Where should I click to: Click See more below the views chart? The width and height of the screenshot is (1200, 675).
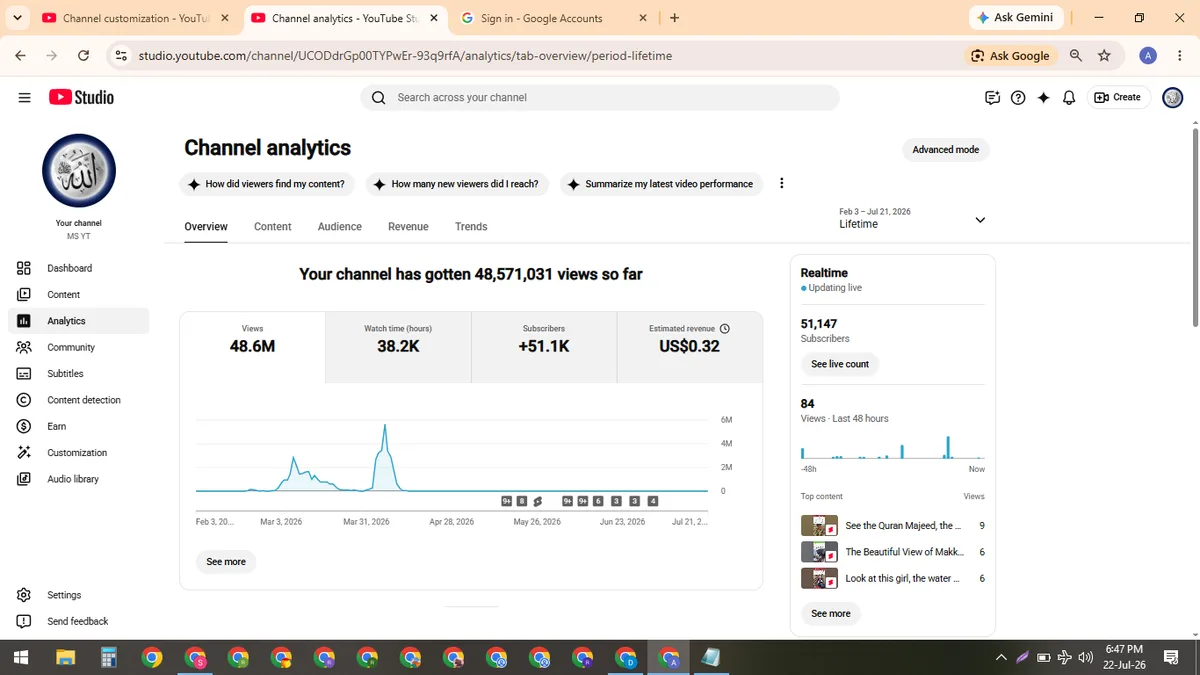[x=226, y=562]
